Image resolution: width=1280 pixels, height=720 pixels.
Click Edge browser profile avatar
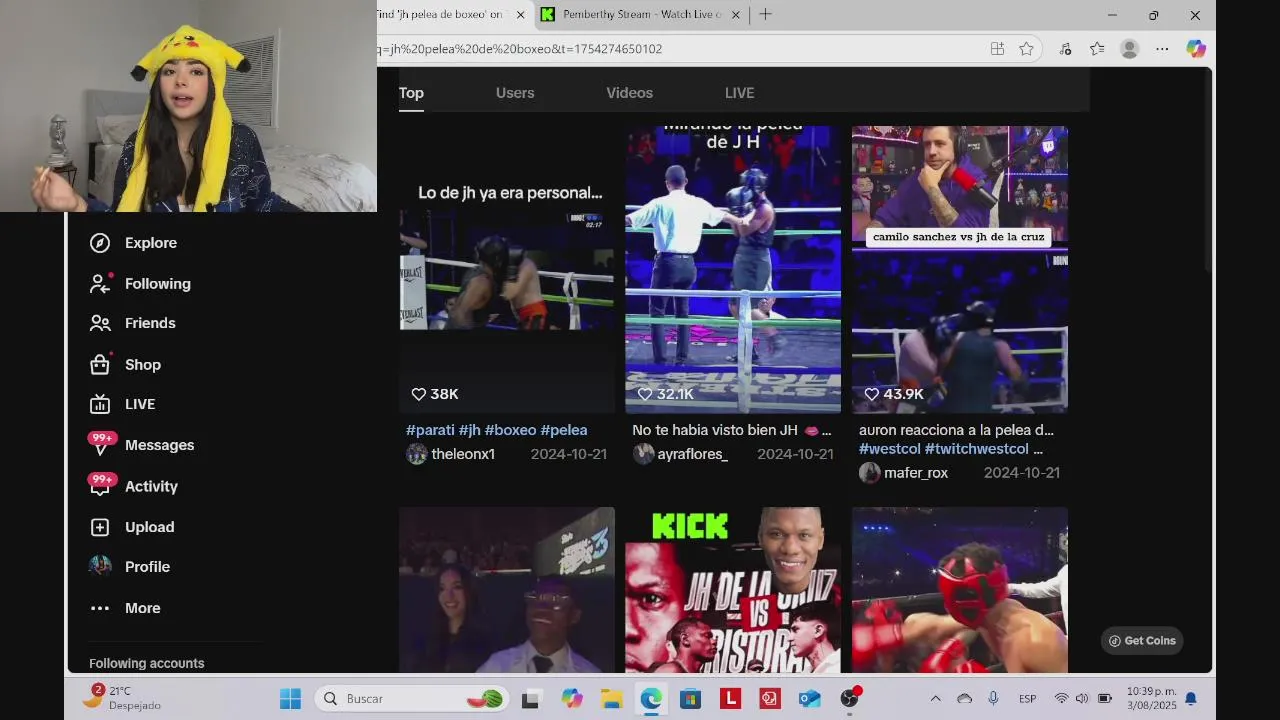click(1130, 49)
